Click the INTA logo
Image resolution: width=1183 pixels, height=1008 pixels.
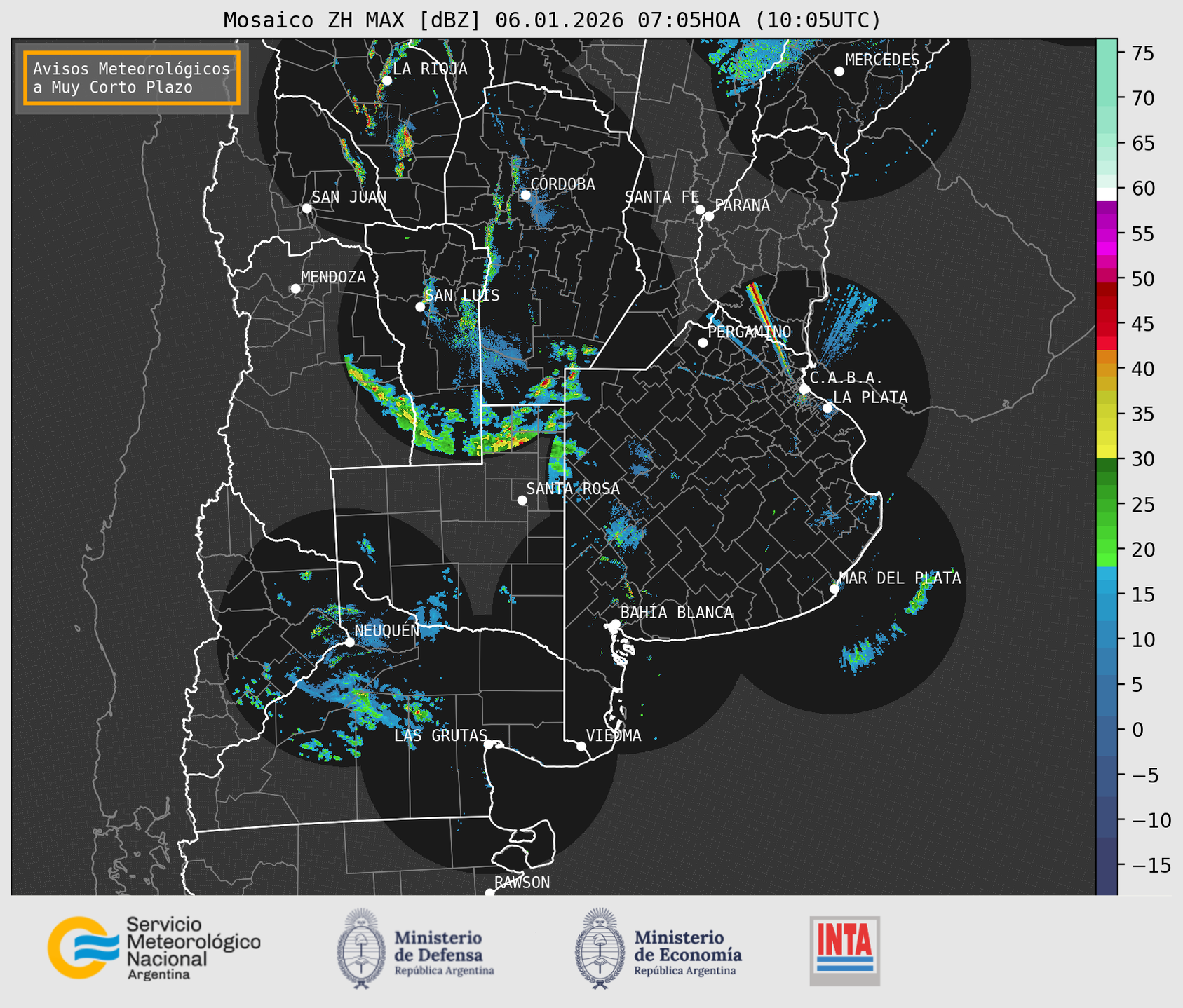pyautogui.click(x=844, y=951)
